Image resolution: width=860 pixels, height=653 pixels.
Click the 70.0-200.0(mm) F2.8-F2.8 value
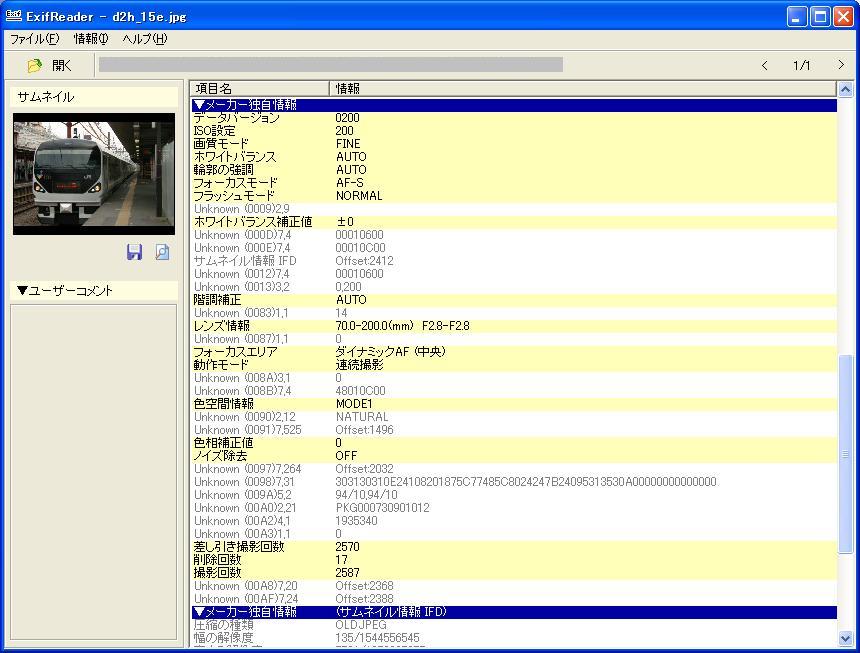402,326
